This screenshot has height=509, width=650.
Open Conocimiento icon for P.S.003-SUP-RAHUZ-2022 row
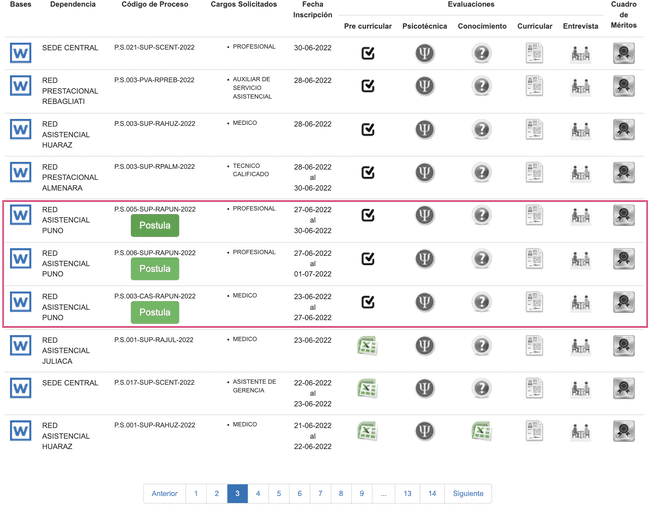[482, 129]
